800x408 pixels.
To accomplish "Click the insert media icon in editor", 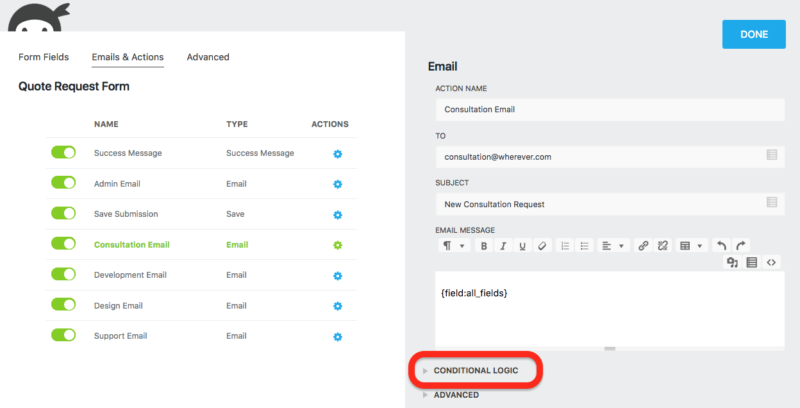I will [x=733, y=262].
